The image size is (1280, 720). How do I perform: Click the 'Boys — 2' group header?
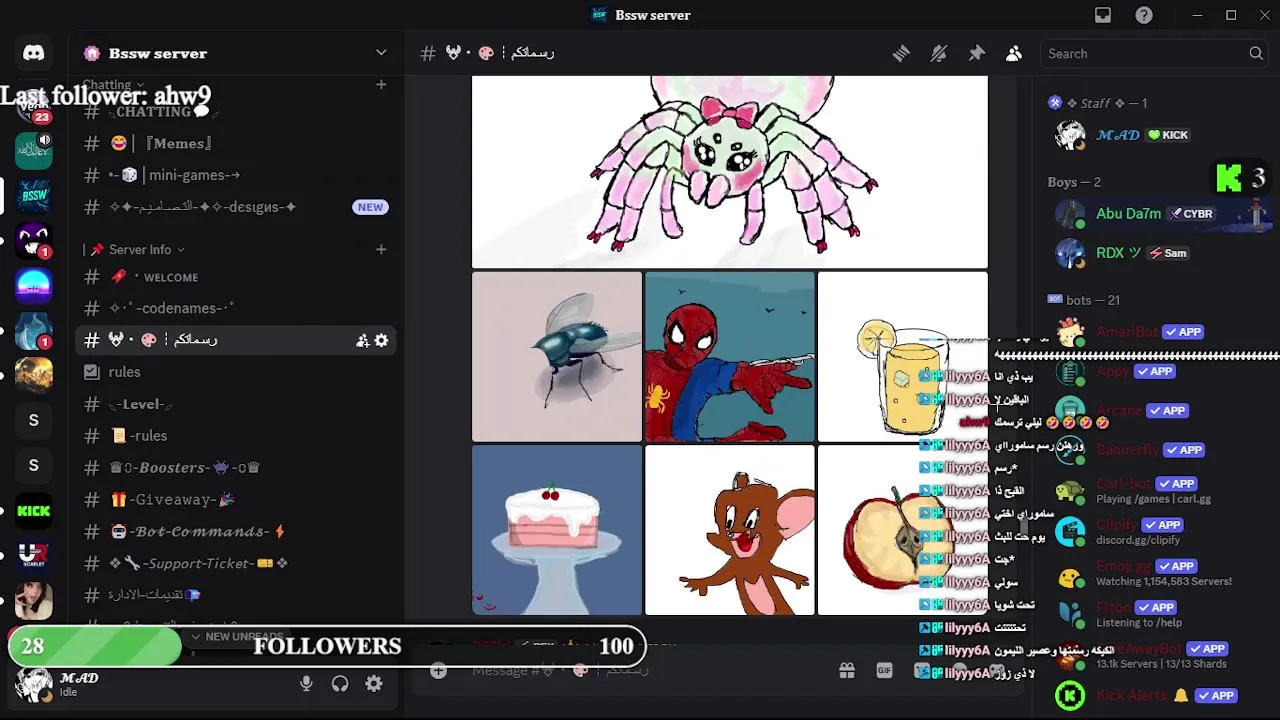click(x=1074, y=182)
